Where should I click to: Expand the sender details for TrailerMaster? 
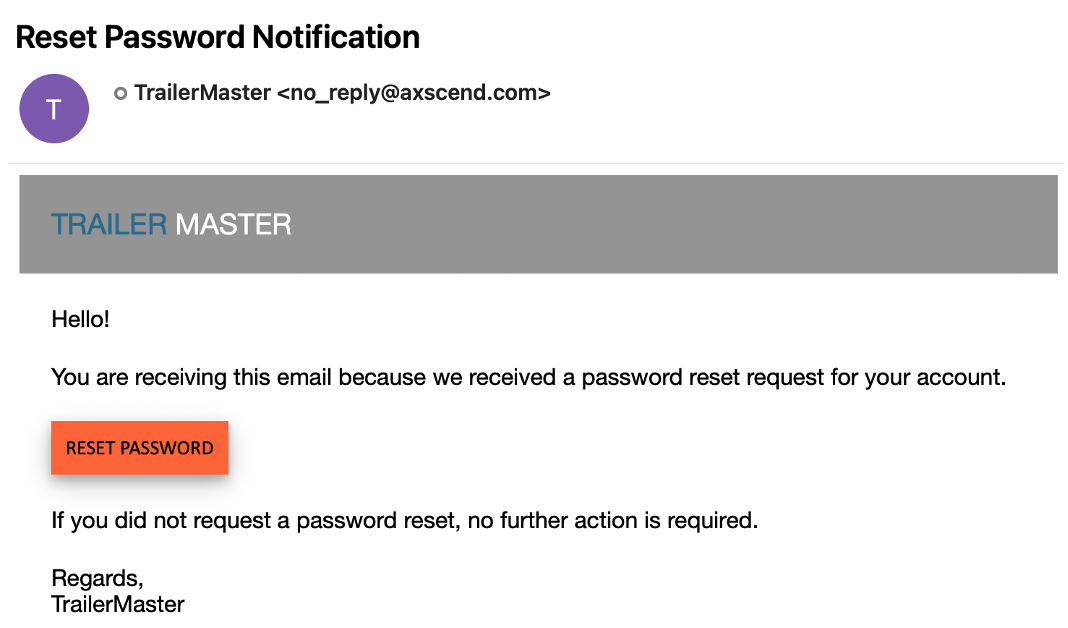[340, 93]
